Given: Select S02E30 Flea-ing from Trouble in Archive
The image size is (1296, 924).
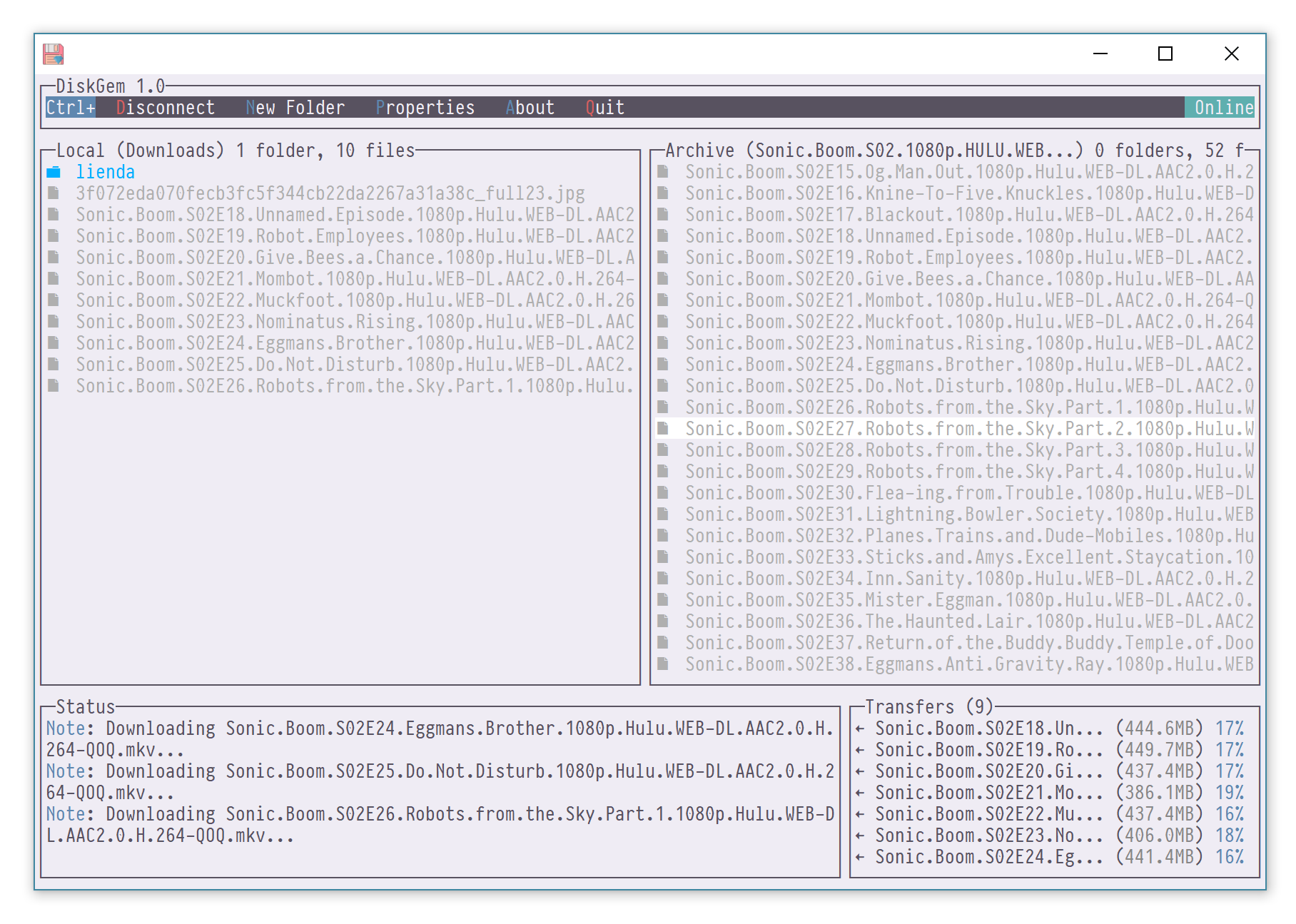Looking at the screenshot, I should 968,493.
